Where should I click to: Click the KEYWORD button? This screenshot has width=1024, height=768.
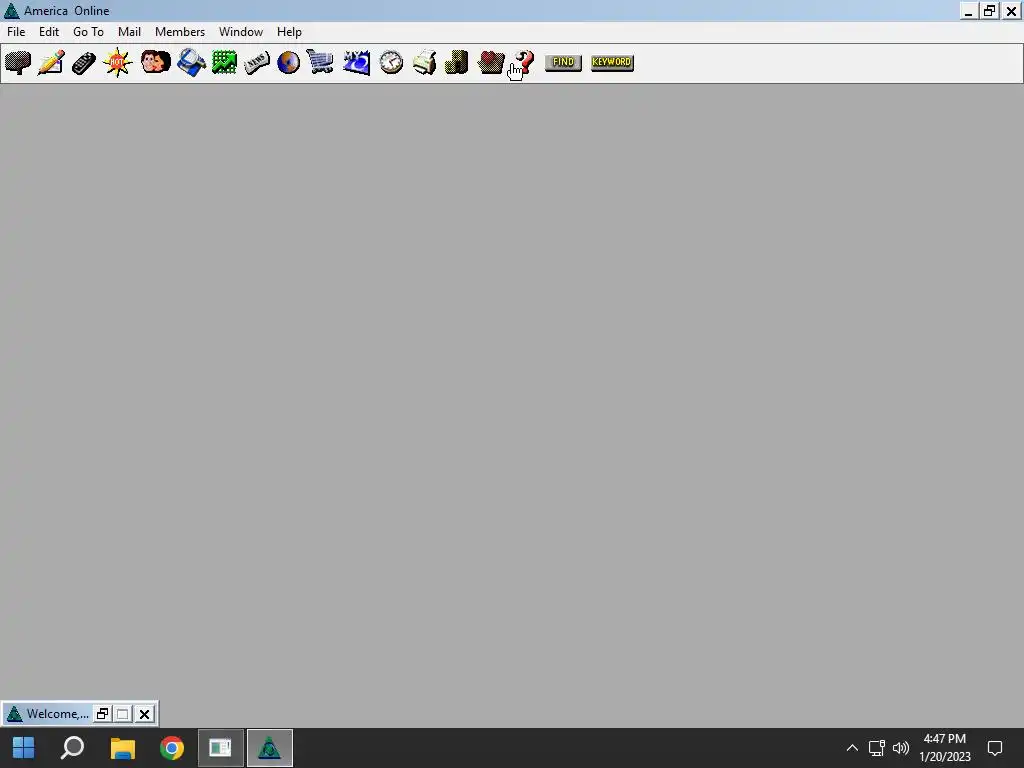tap(612, 63)
